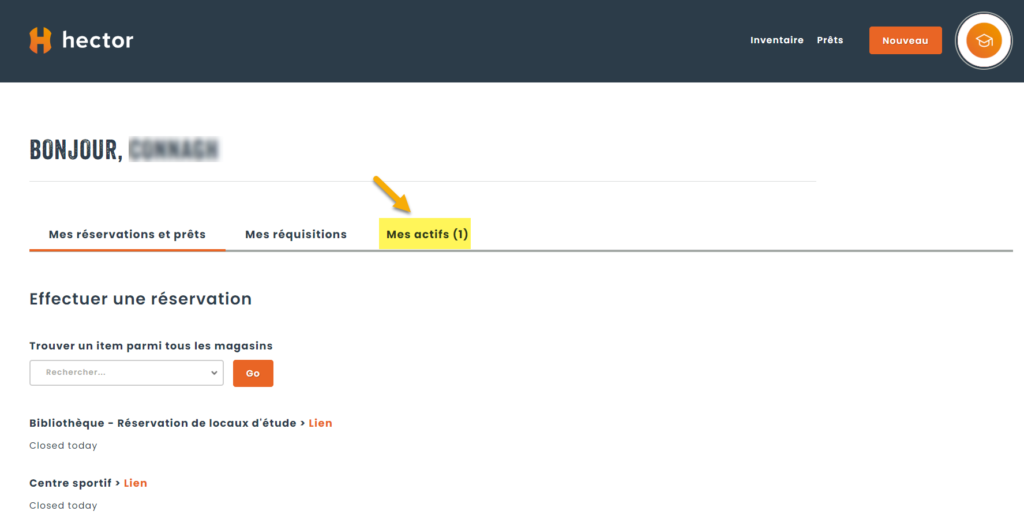Open the user profile avatar menu
Viewport: 1024px width, 519px height.
[984, 41]
